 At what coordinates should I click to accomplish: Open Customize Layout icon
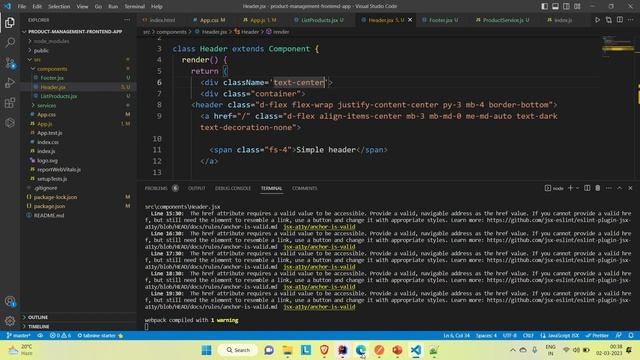[x=577, y=6]
